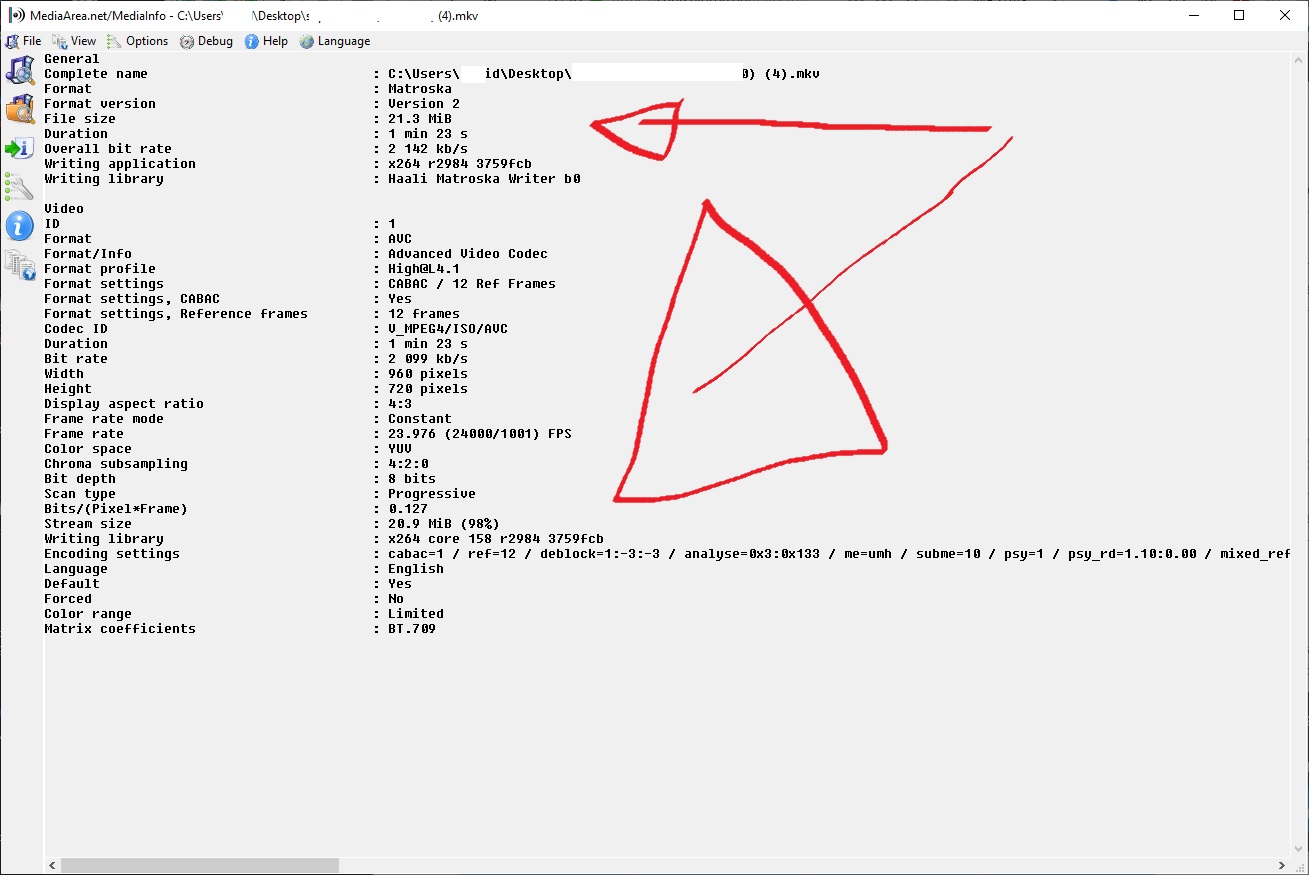This screenshot has width=1309, height=875.
Task: Click the "Matroska" format value
Action: tap(420, 89)
